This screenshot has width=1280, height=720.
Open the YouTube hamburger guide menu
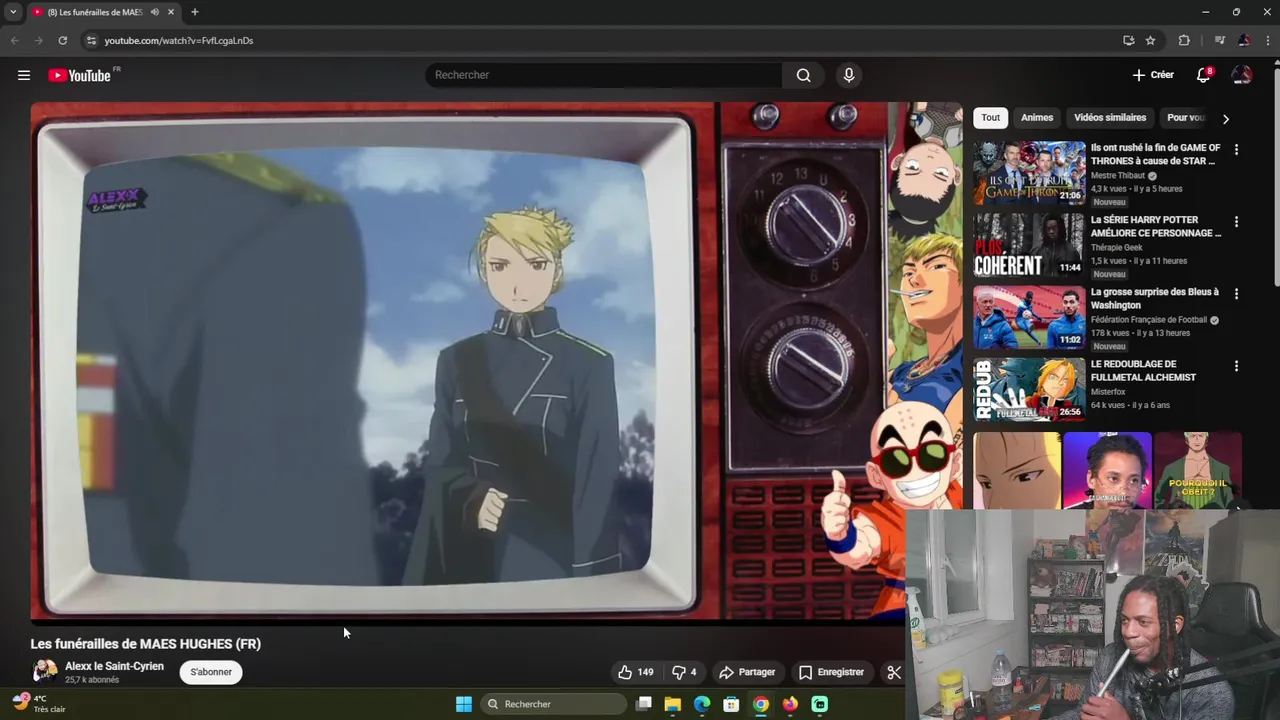pyautogui.click(x=24, y=75)
